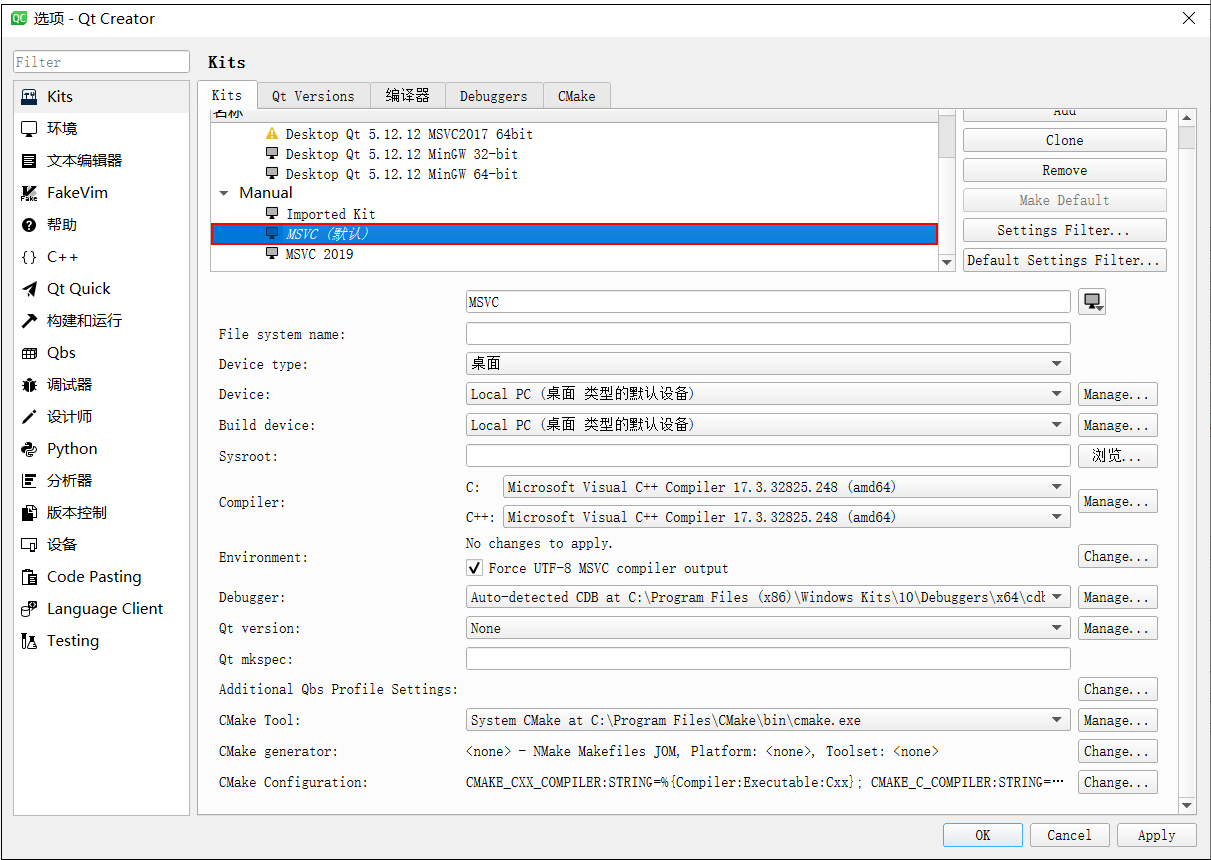Click the kit icon chooser button beside the name field
The width and height of the screenshot is (1211, 860).
coord(1092,302)
